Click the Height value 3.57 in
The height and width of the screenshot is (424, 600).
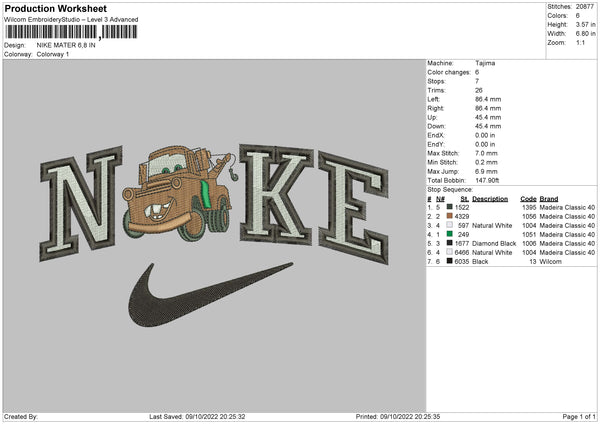point(585,24)
